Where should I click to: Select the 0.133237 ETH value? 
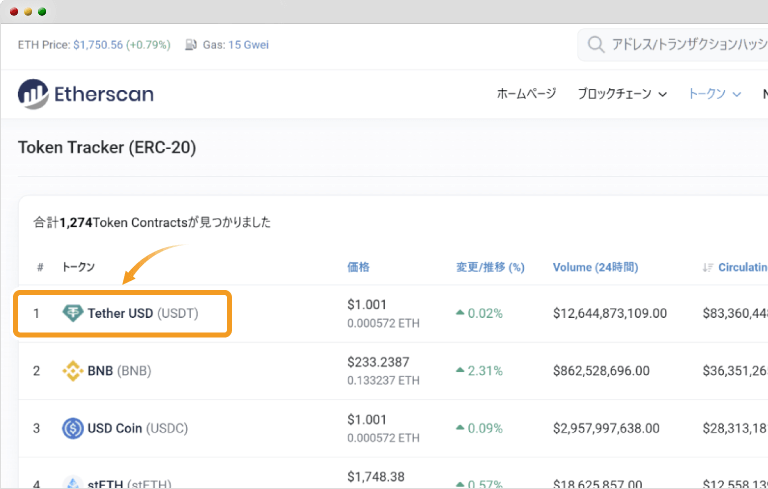384,381
